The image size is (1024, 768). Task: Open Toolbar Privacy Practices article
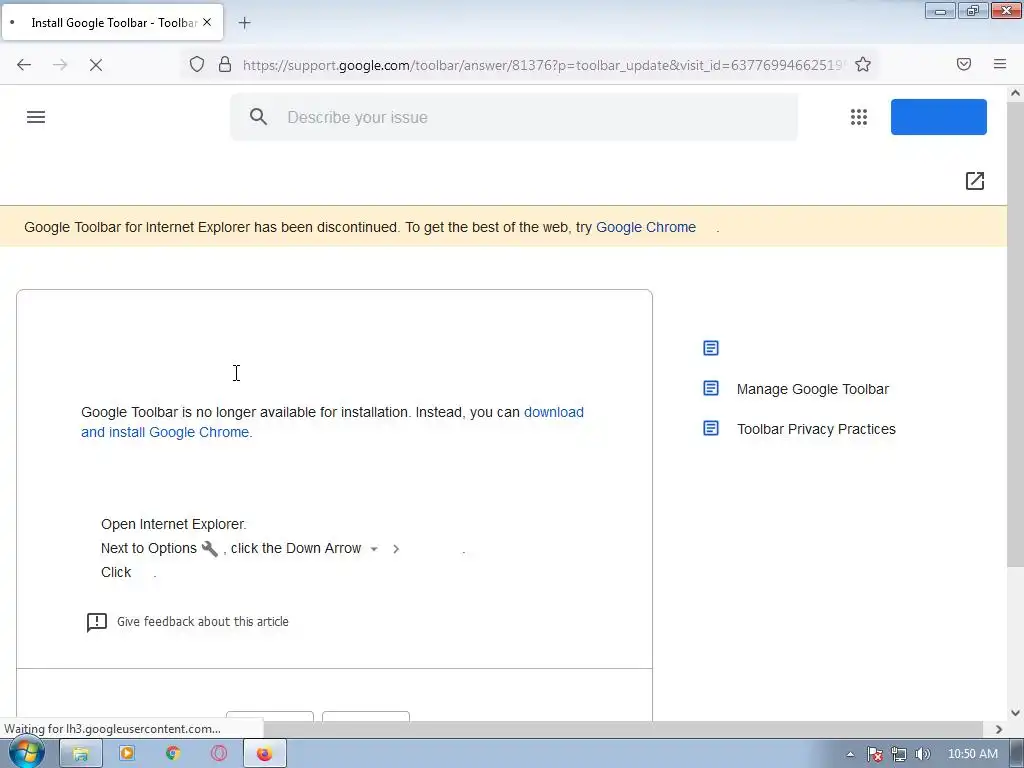coord(816,429)
